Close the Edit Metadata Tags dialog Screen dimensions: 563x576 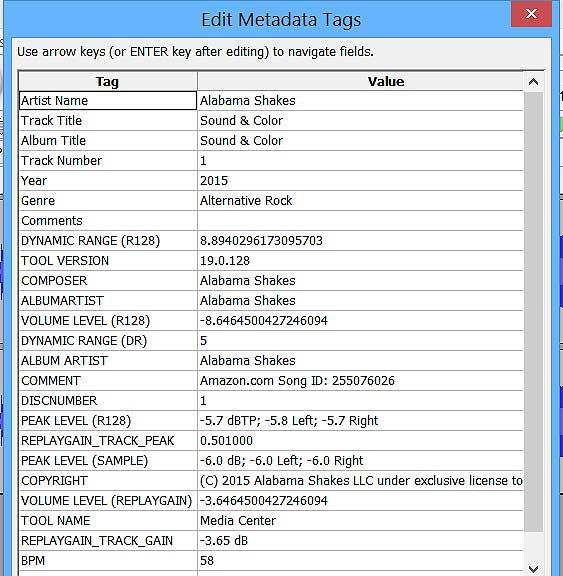[531, 14]
